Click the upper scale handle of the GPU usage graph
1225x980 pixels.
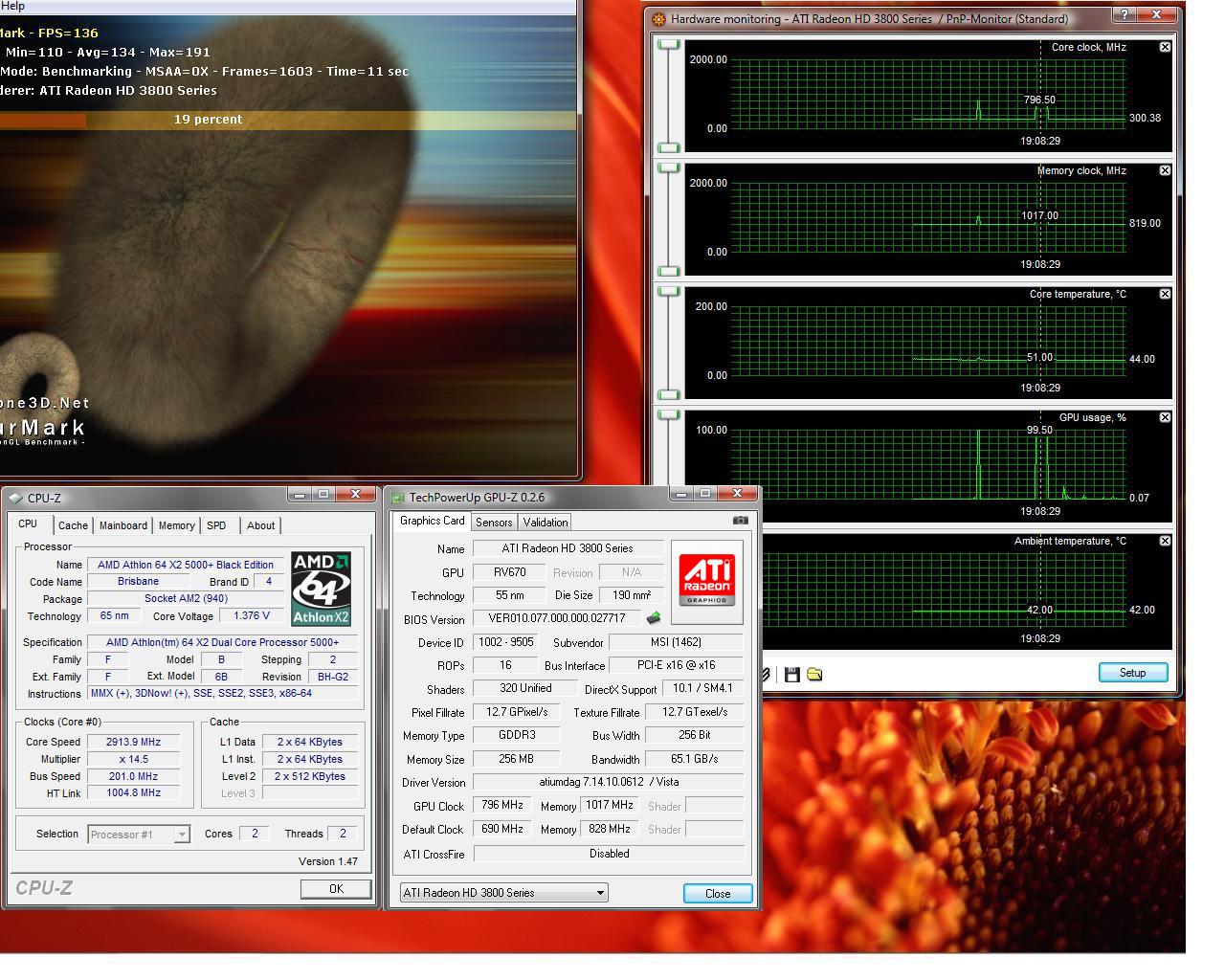(x=669, y=415)
